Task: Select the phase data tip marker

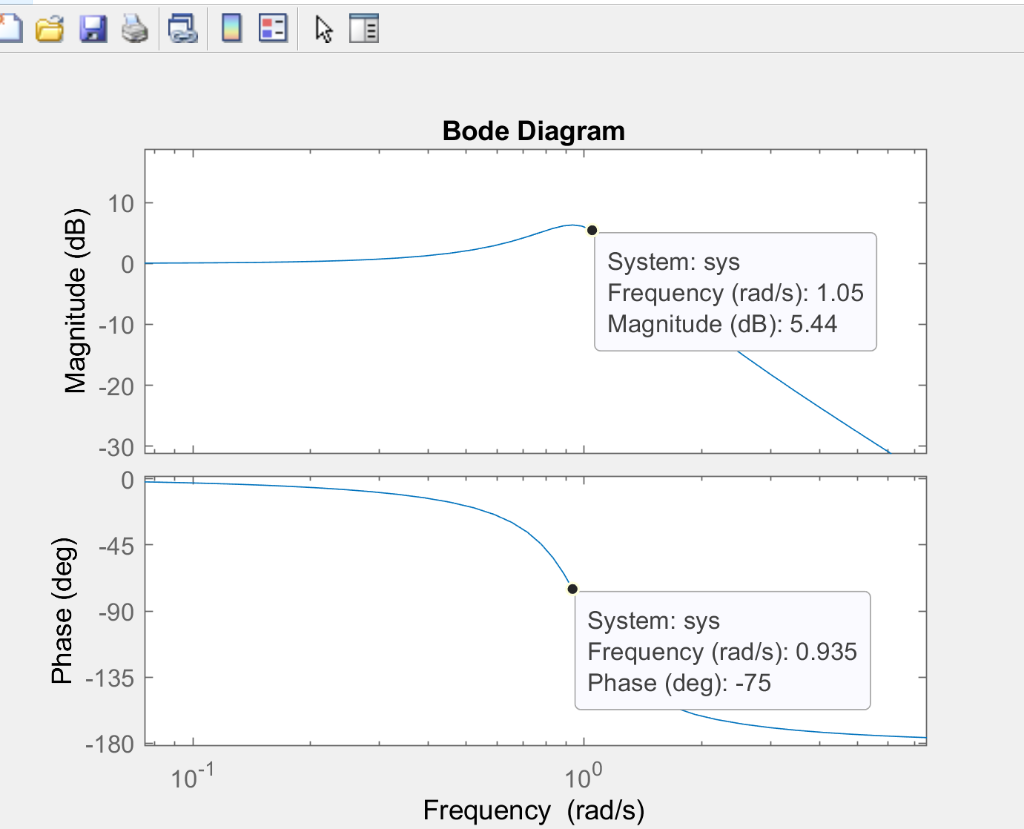Action: coord(572,590)
